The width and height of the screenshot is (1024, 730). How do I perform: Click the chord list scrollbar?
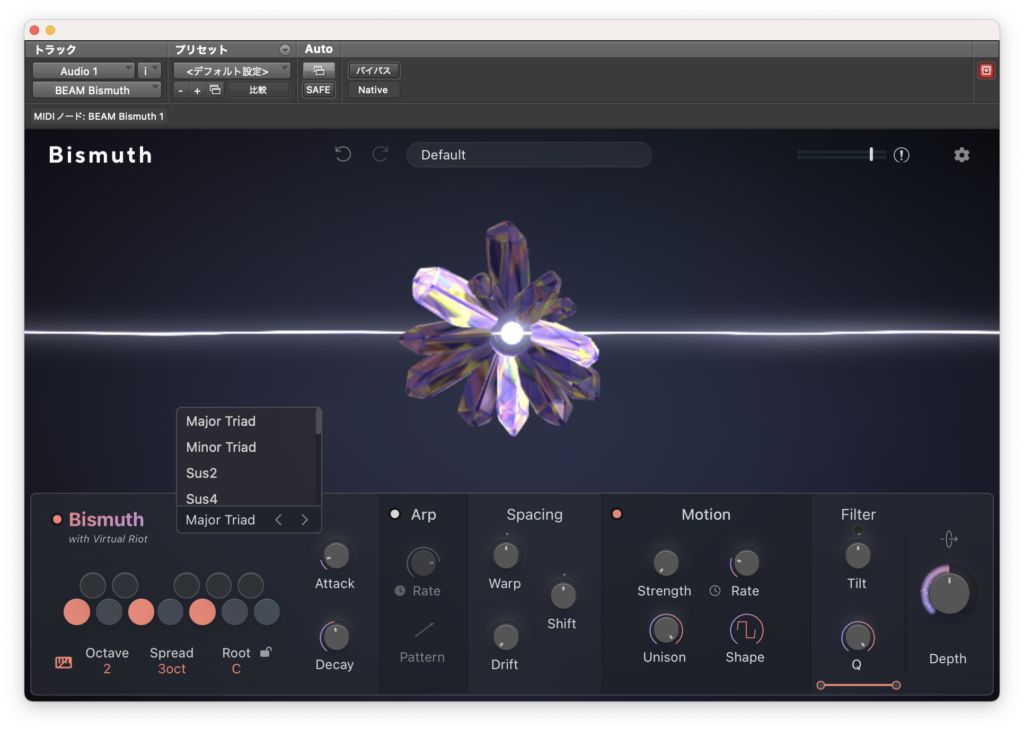point(319,421)
